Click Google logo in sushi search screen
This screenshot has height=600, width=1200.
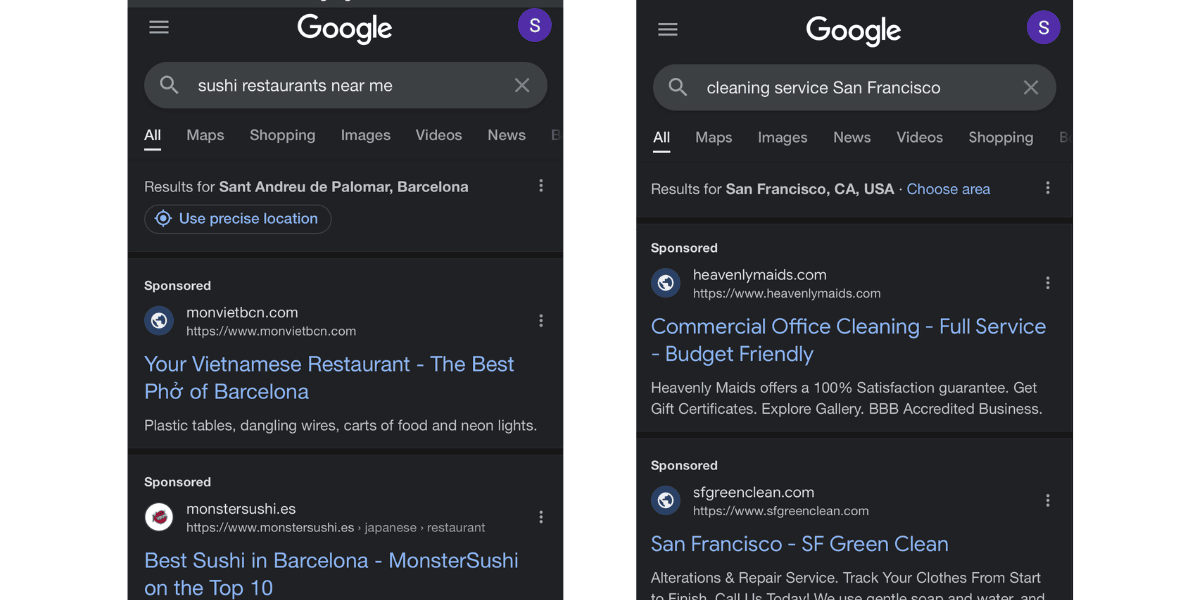345,29
